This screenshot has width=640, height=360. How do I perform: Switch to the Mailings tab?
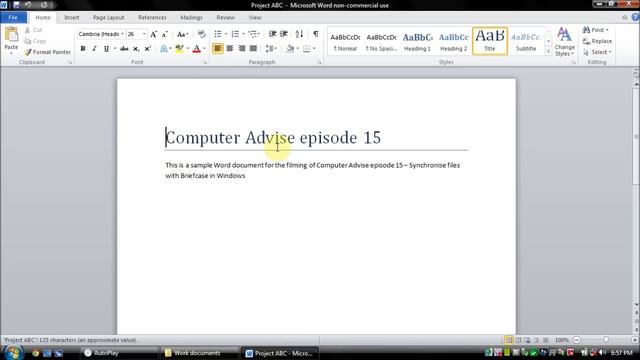191,18
